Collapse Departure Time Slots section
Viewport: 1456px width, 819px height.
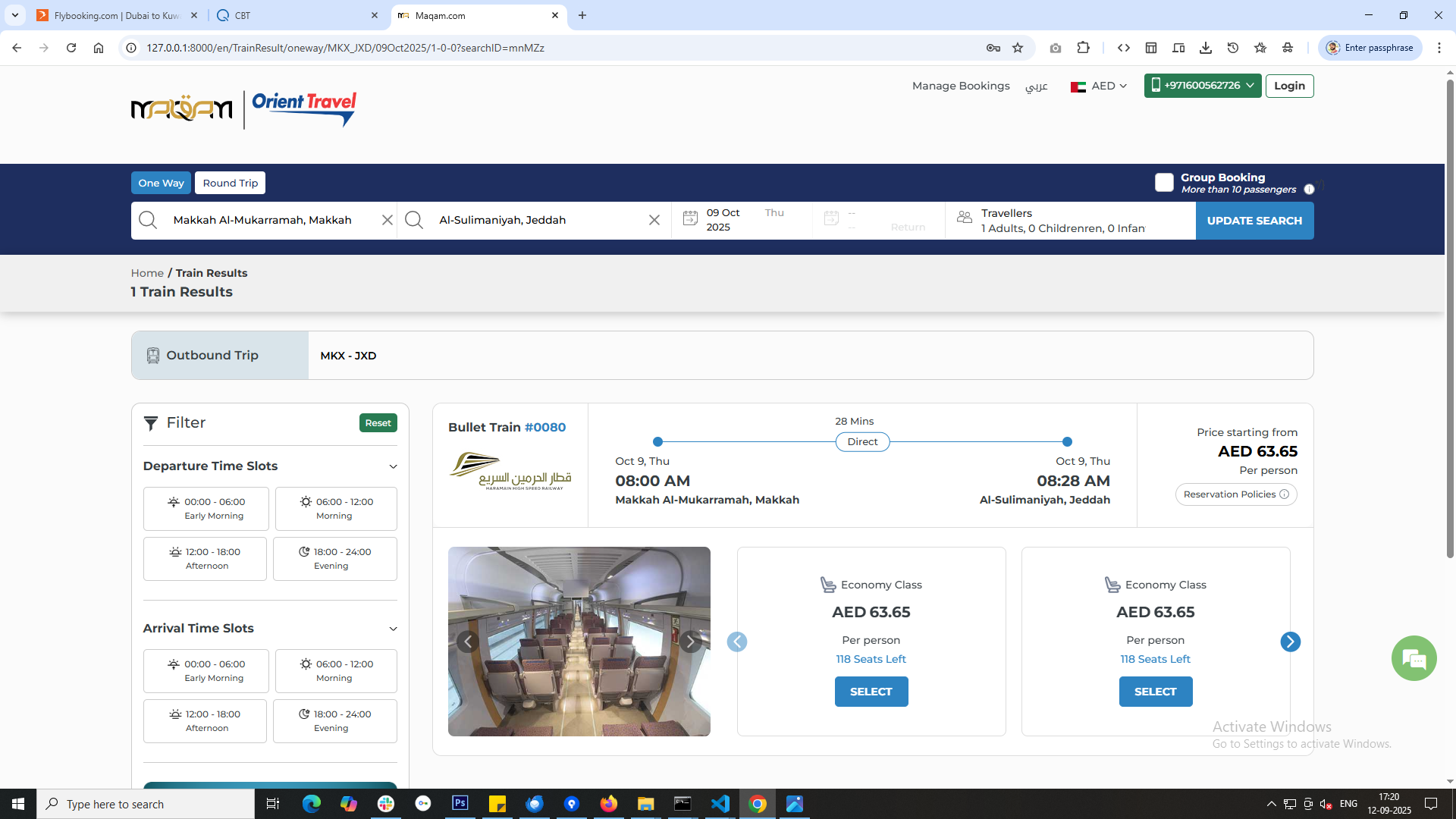click(393, 466)
